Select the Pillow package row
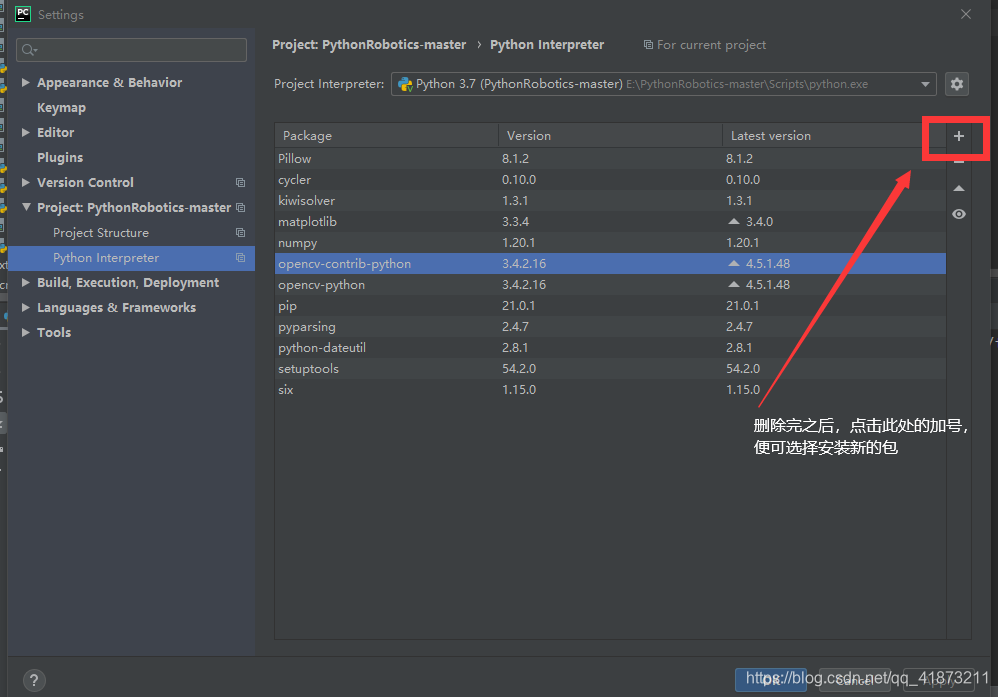This screenshot has height=697, width=998. [610, 158]
